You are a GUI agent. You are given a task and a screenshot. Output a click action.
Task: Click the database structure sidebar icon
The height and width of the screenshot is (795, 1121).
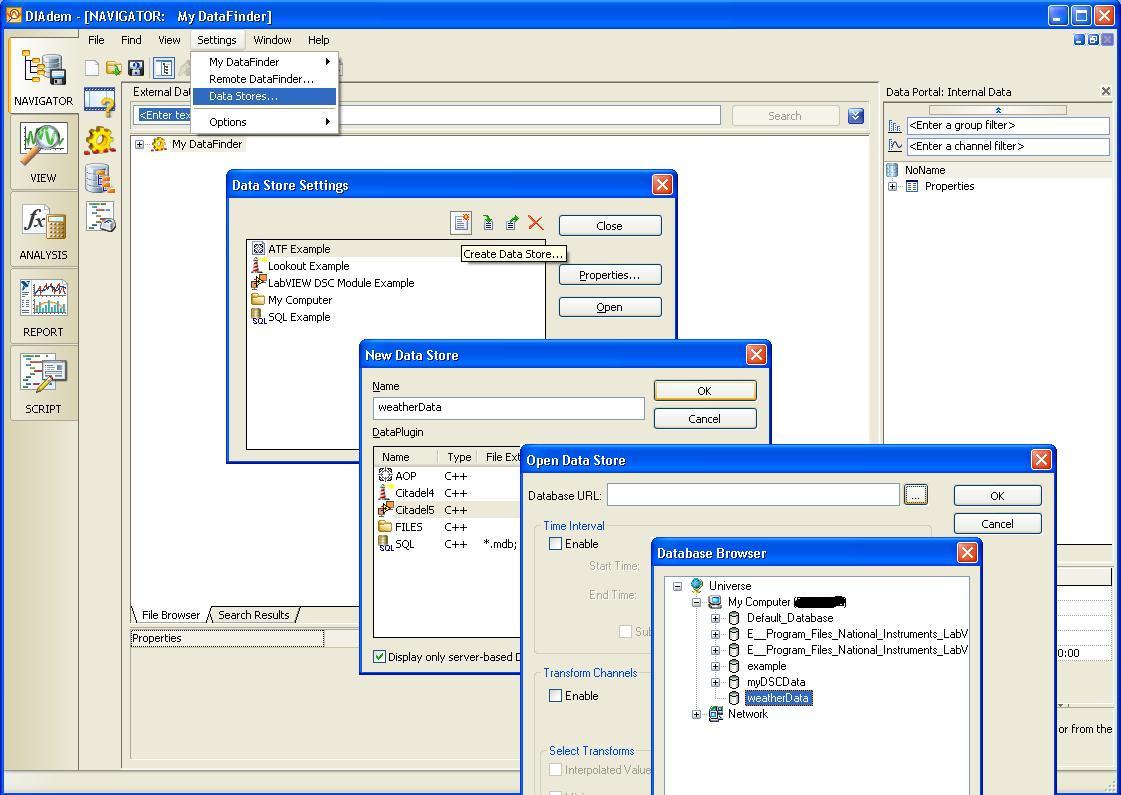click(x=99, y=179)
